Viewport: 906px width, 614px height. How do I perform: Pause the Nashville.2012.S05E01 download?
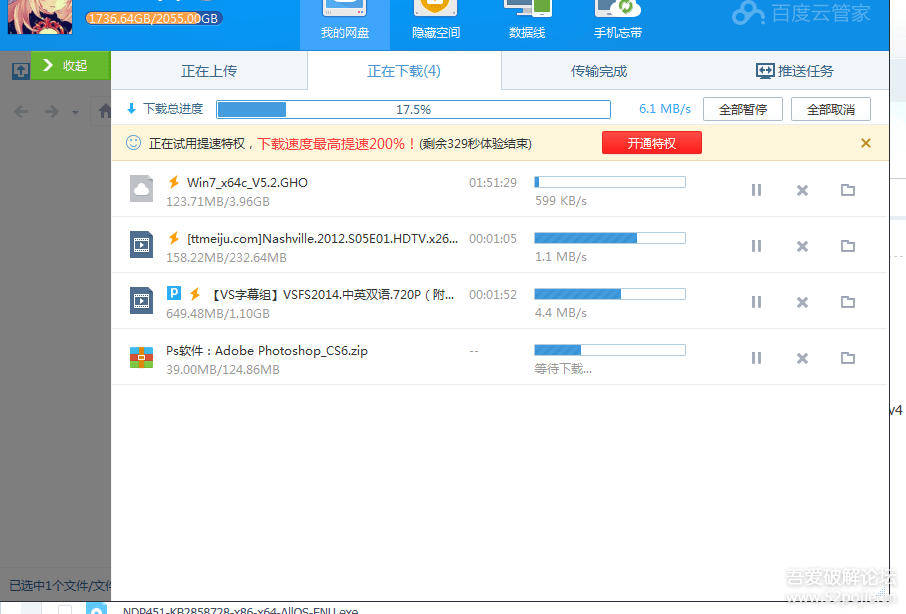point(756,246)
